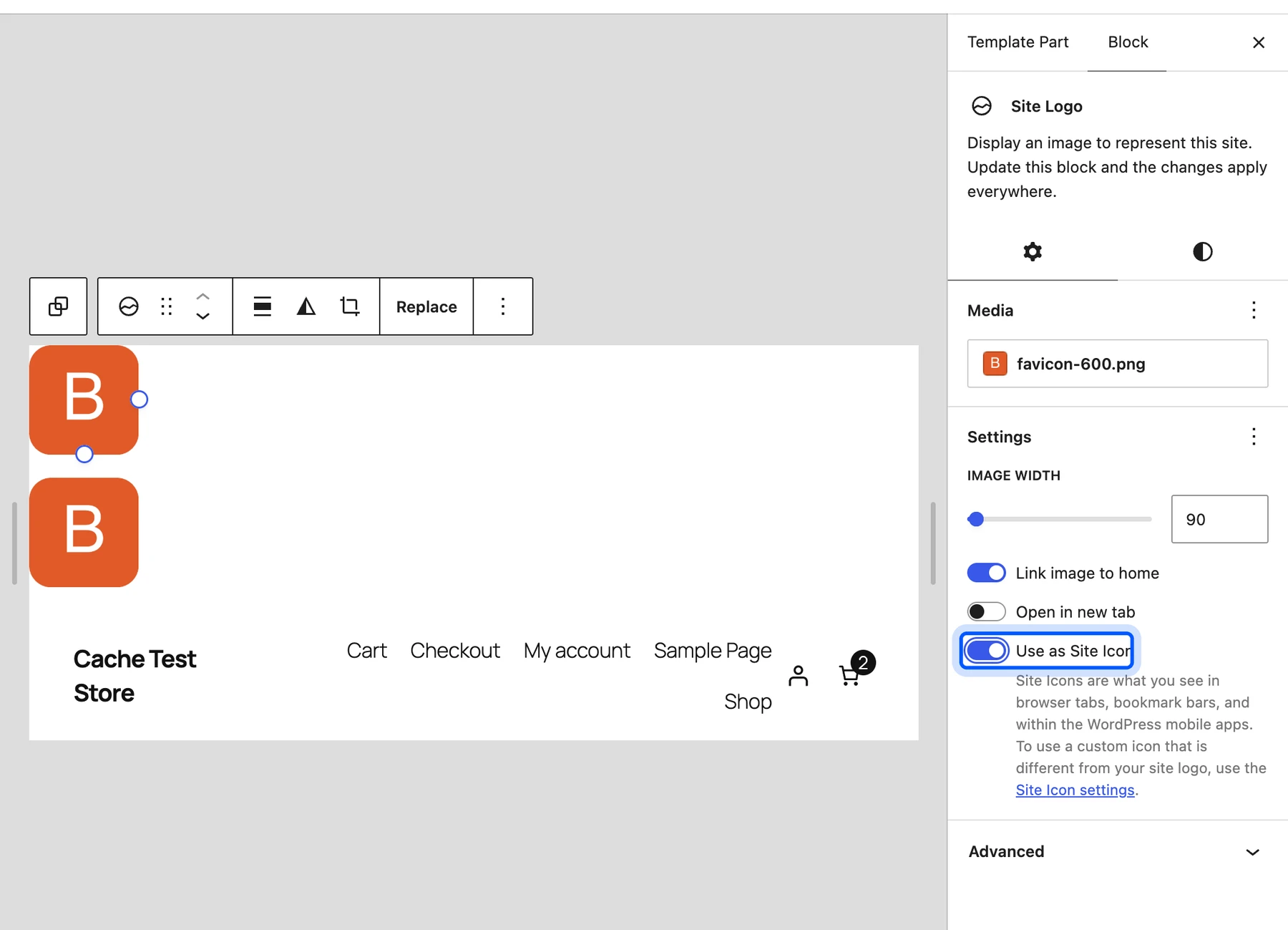Click the Site Logo block type icon in toolbar
The image size is (1288, 930).
pyautogui.click(x=129, y=306)
